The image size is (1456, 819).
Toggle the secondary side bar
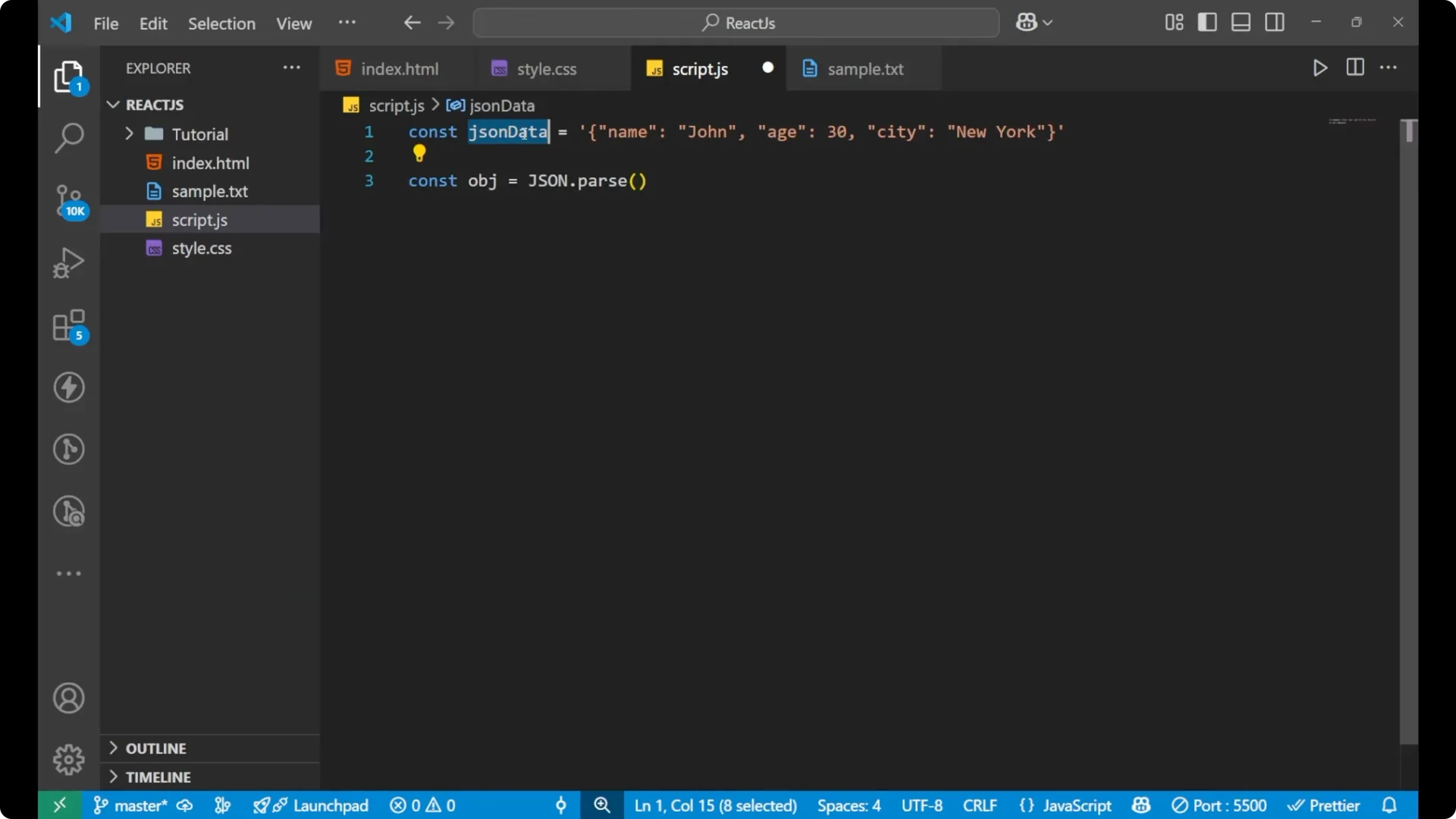click(x=1275, y=22)
